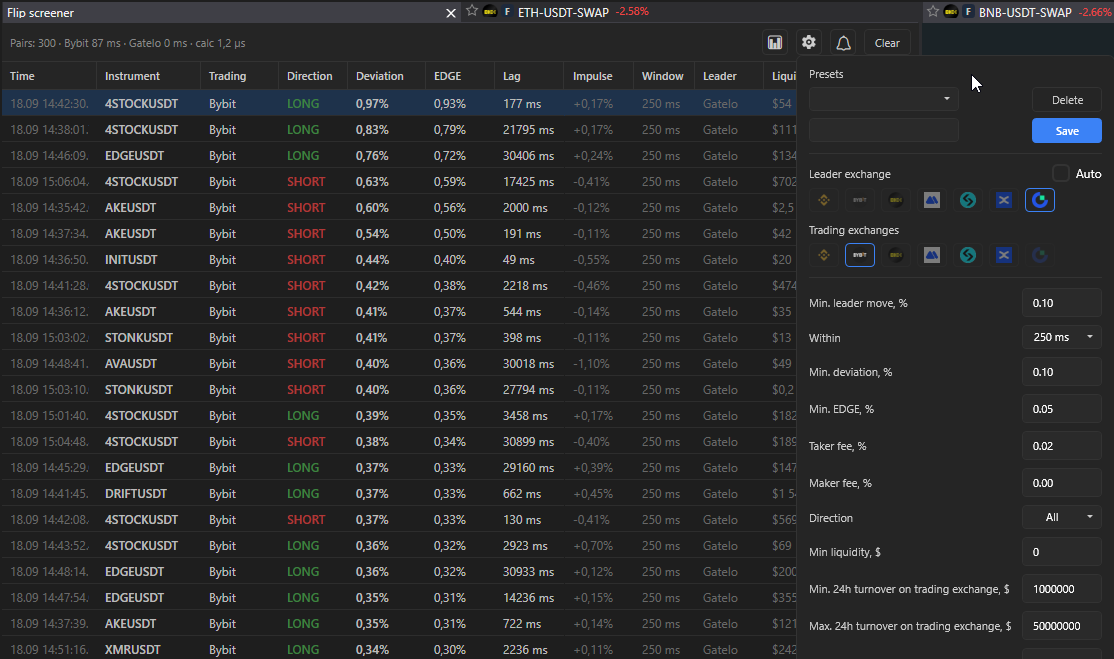The image size is (1114, 659).
Task: Toggle OKX in Trading exchanges
Action: click(896, 255)
